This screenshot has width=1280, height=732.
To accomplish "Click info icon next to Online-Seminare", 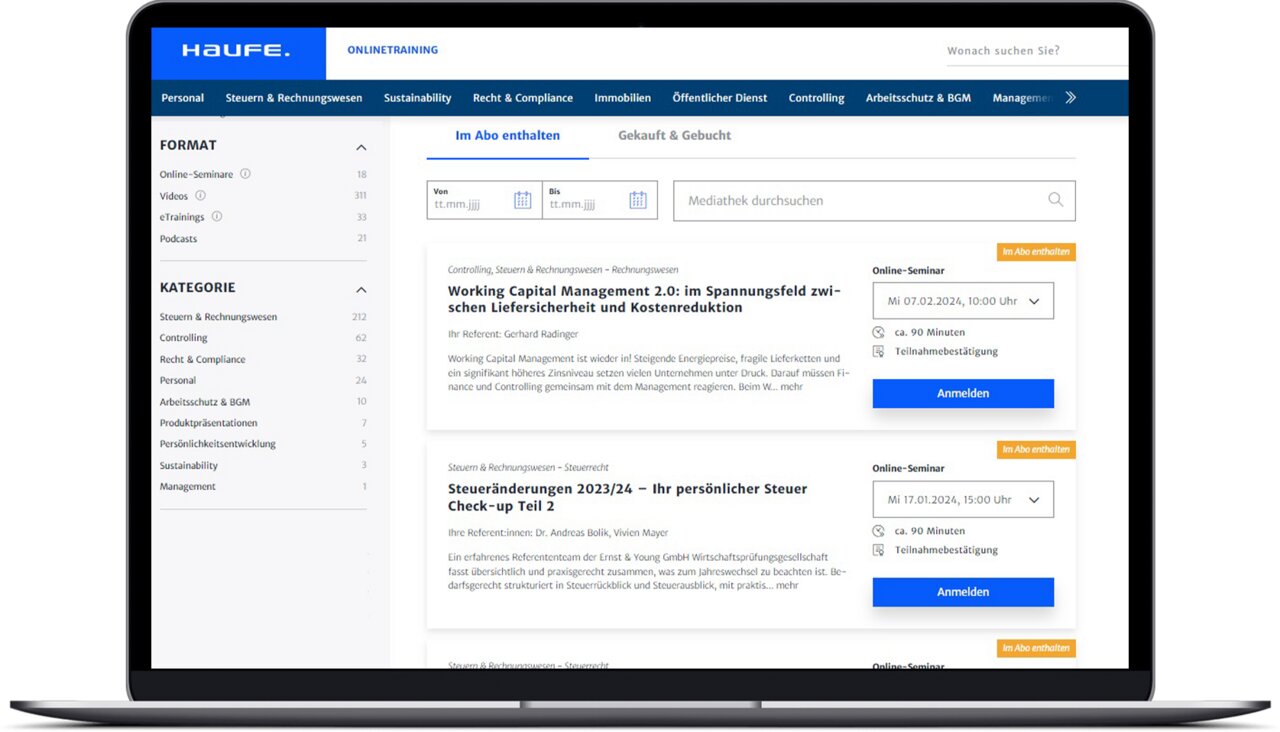I will [x=245, y=174].
